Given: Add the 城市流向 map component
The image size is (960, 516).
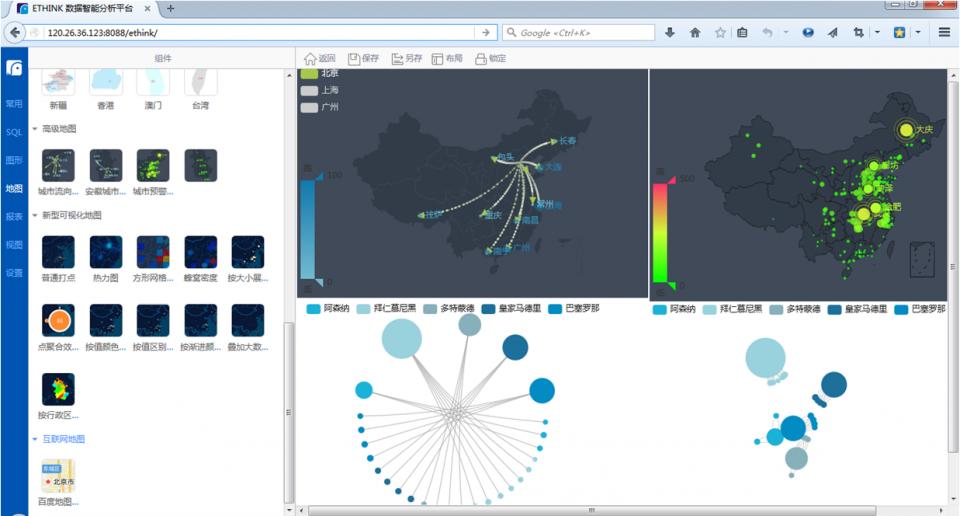Looking at the screenshot, I should 58,165.
